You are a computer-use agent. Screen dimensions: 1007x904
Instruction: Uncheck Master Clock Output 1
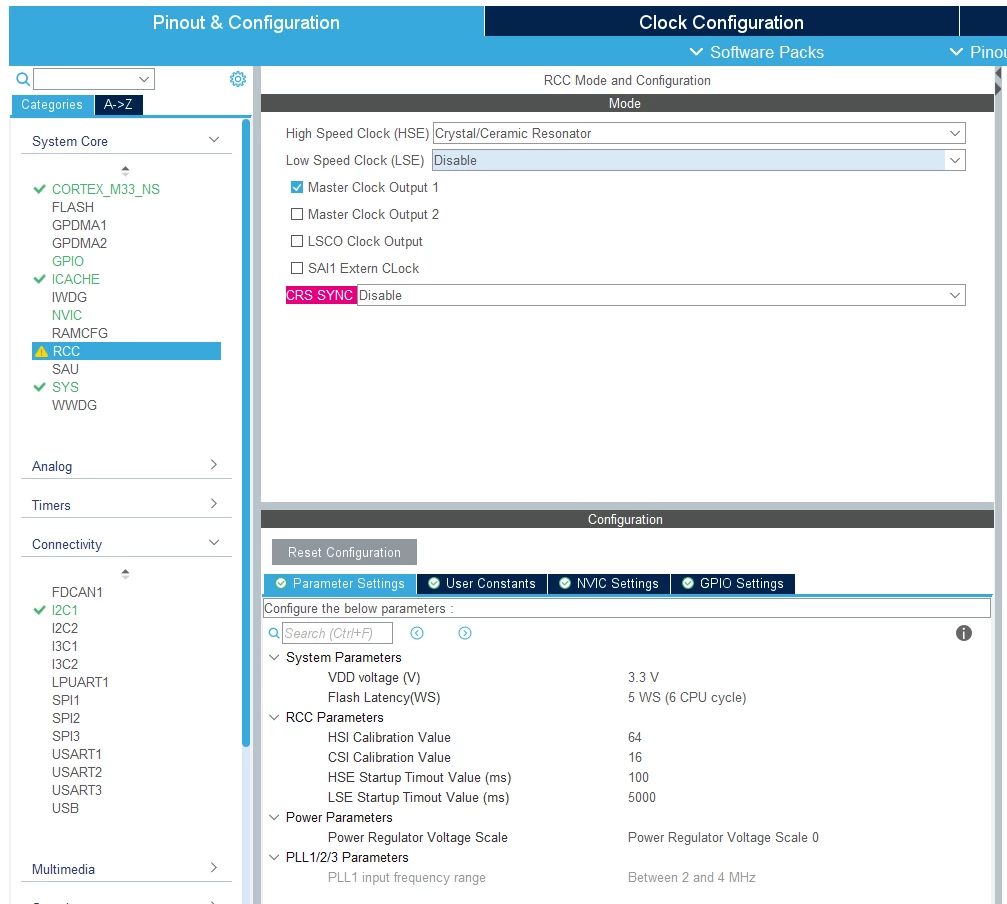coord(297,187)
